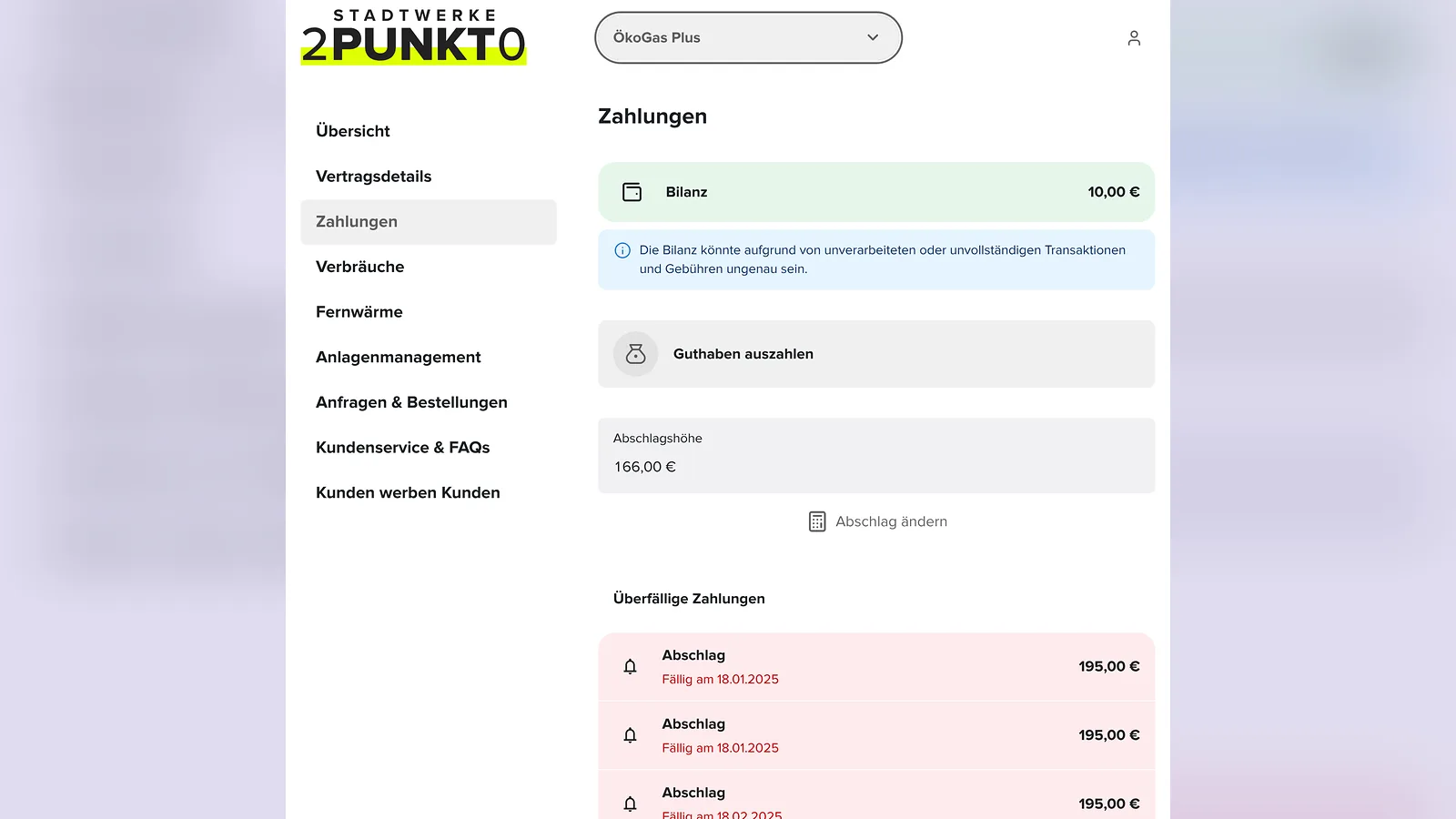Open Anfragen & Bestellungen in the sidebar
This screenshot has height=819, width=1456.
(412, 402)
